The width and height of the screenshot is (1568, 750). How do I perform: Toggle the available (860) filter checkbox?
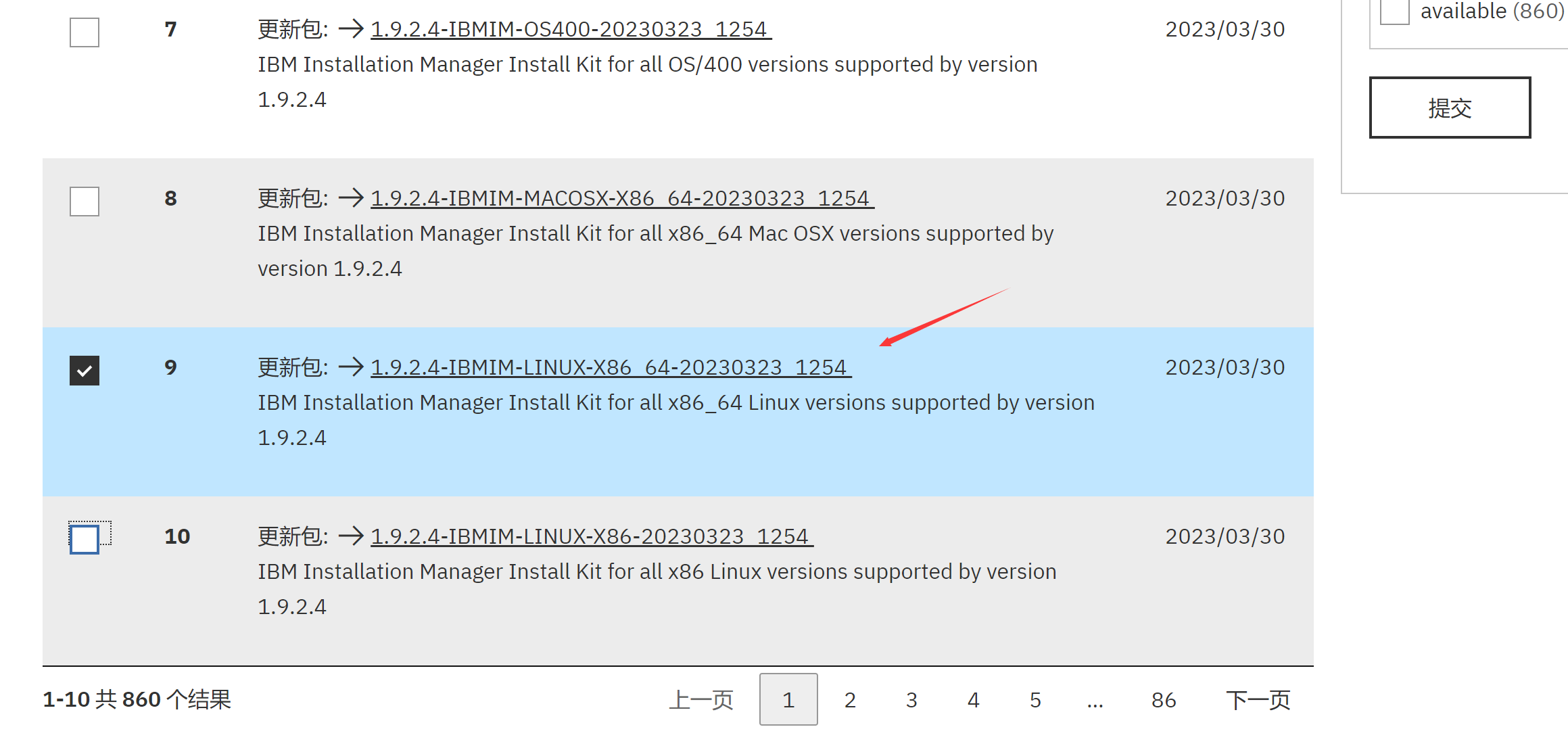[x=1394, y=11]
